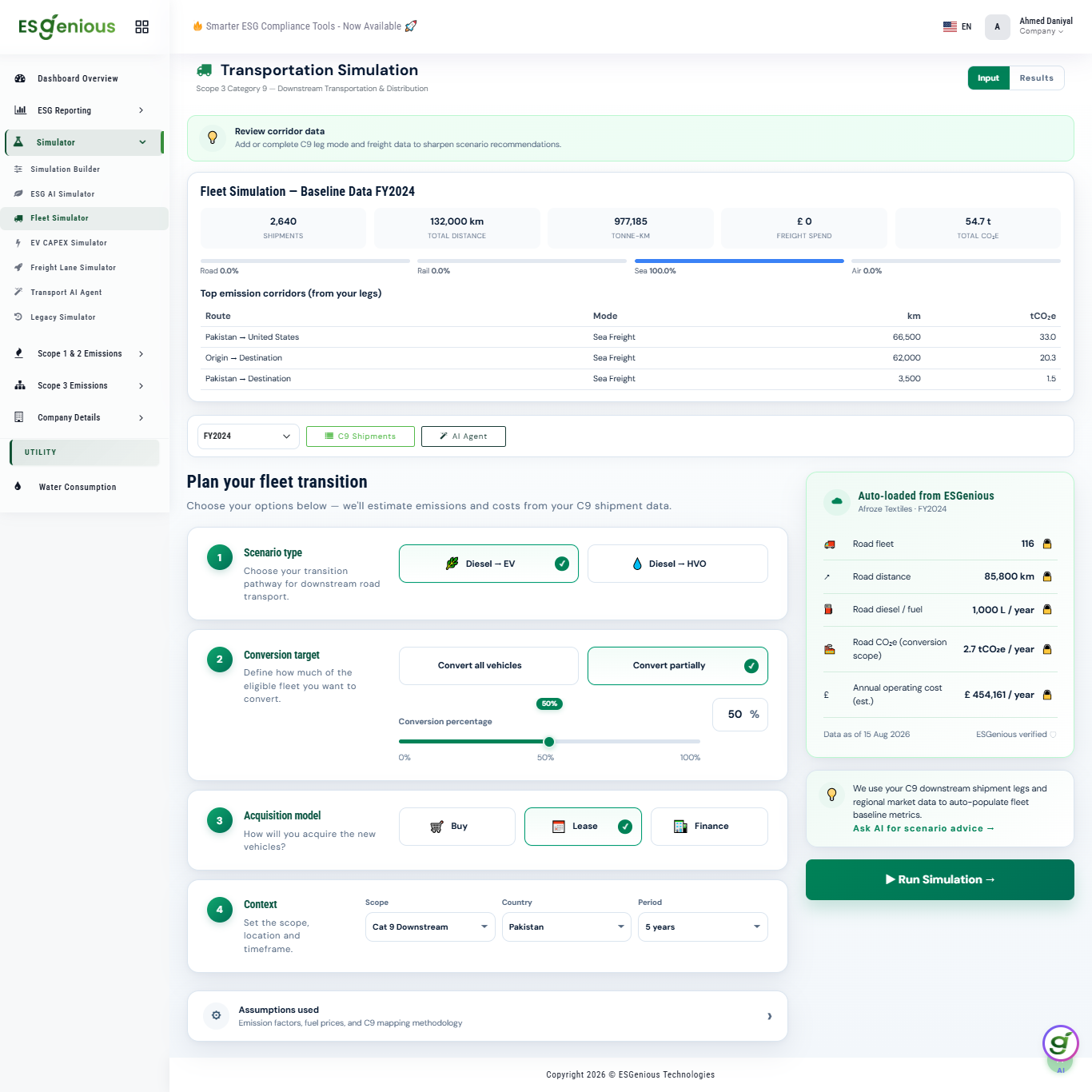Open the floating ESGenious AI assistant icon
Screen dimensions: 1092x1092
[1061, 1043]
